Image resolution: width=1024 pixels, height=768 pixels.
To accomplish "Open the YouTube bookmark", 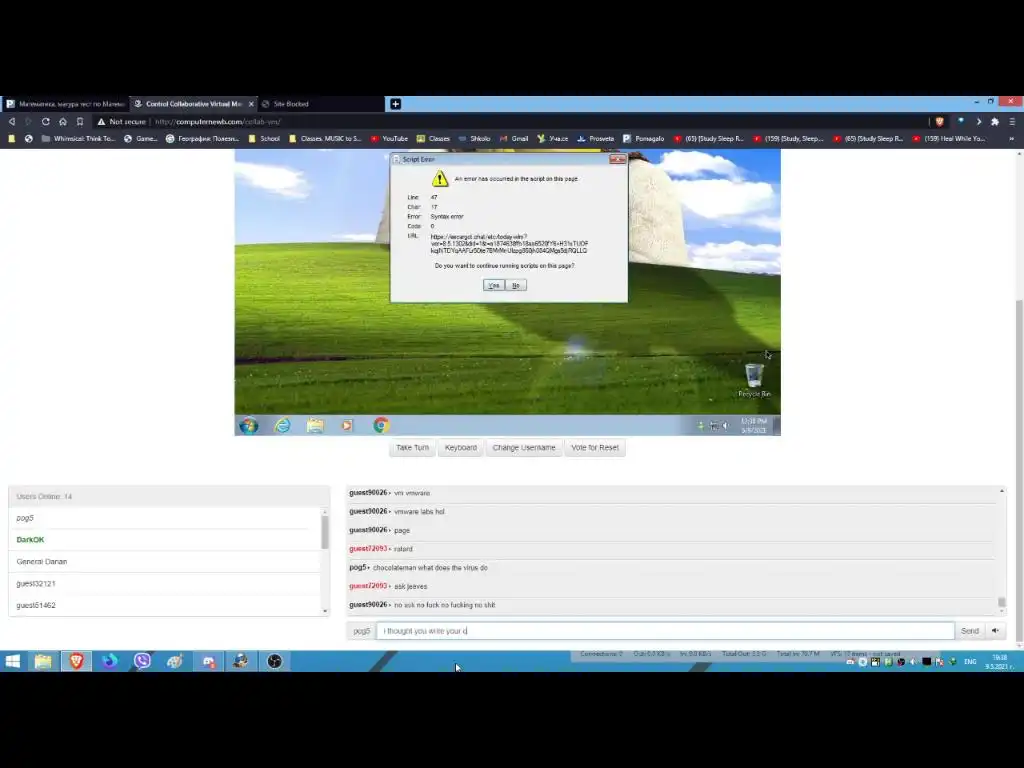I will pyautogui.click(x=389, y=138).
